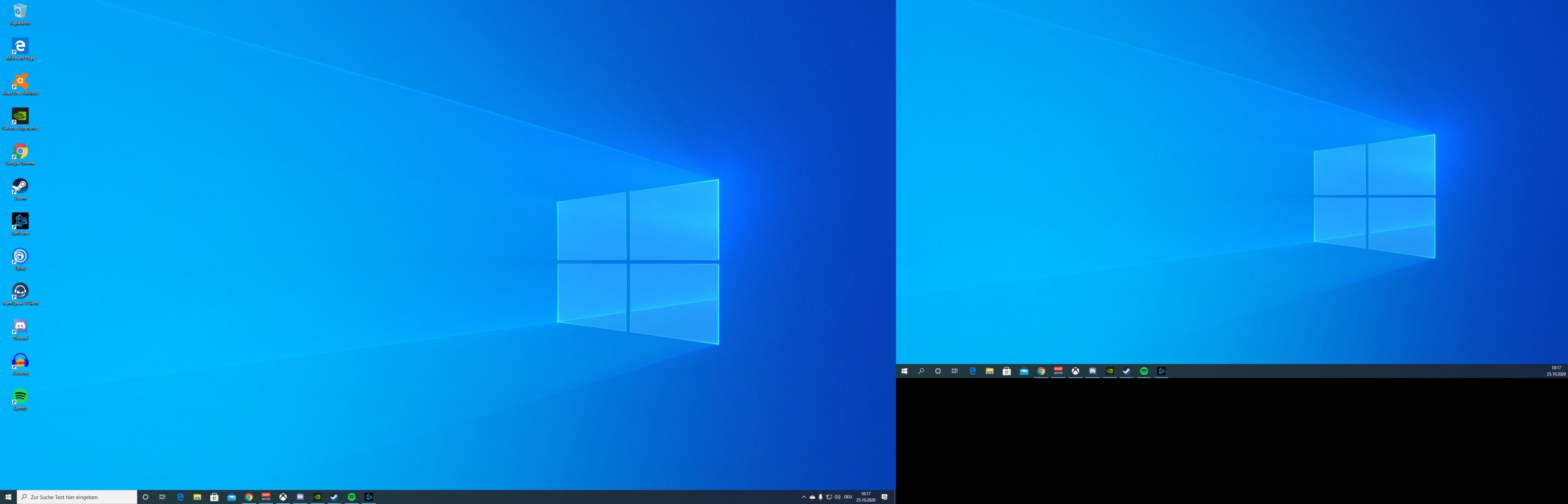Viewport: 1568px width, 504px height.
Task: Click the search box "Zur Suche Text hier eingeben"
Action: tap(77, 497)
